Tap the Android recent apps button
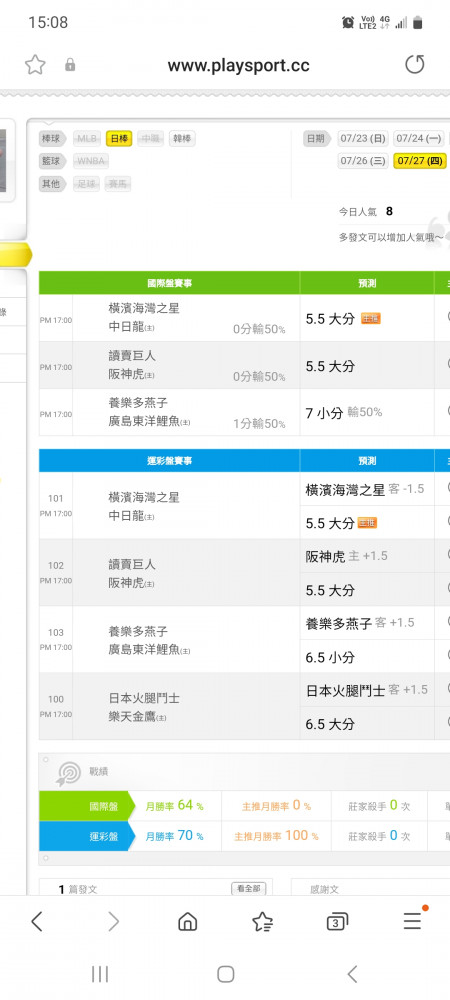The image size is (450, 1000). click(x=99, y=974)
